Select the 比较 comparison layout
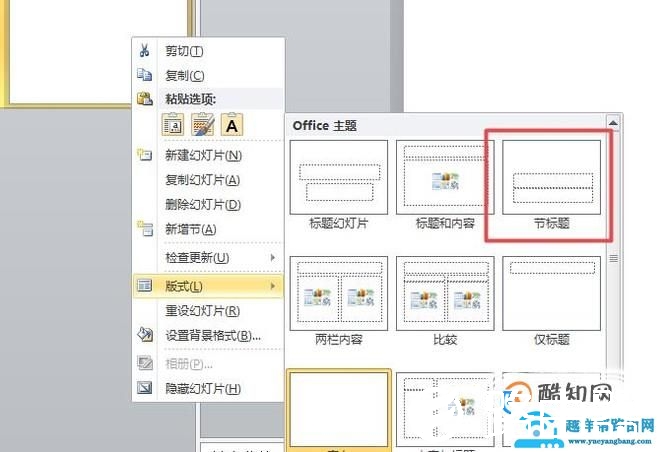 (x=447, y=293)
